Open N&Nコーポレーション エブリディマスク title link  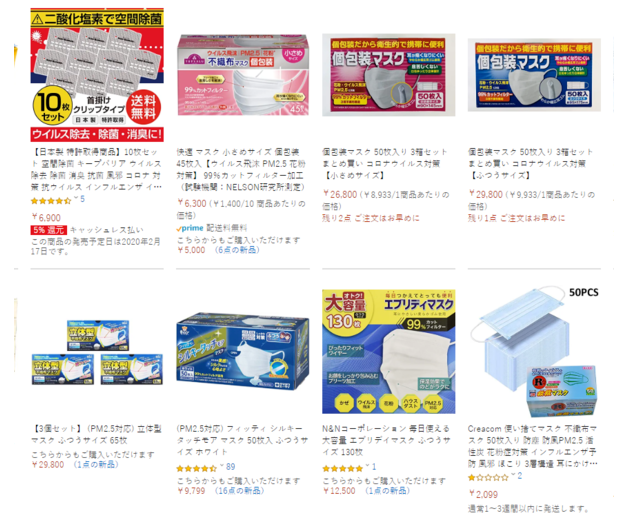(386, 440)
